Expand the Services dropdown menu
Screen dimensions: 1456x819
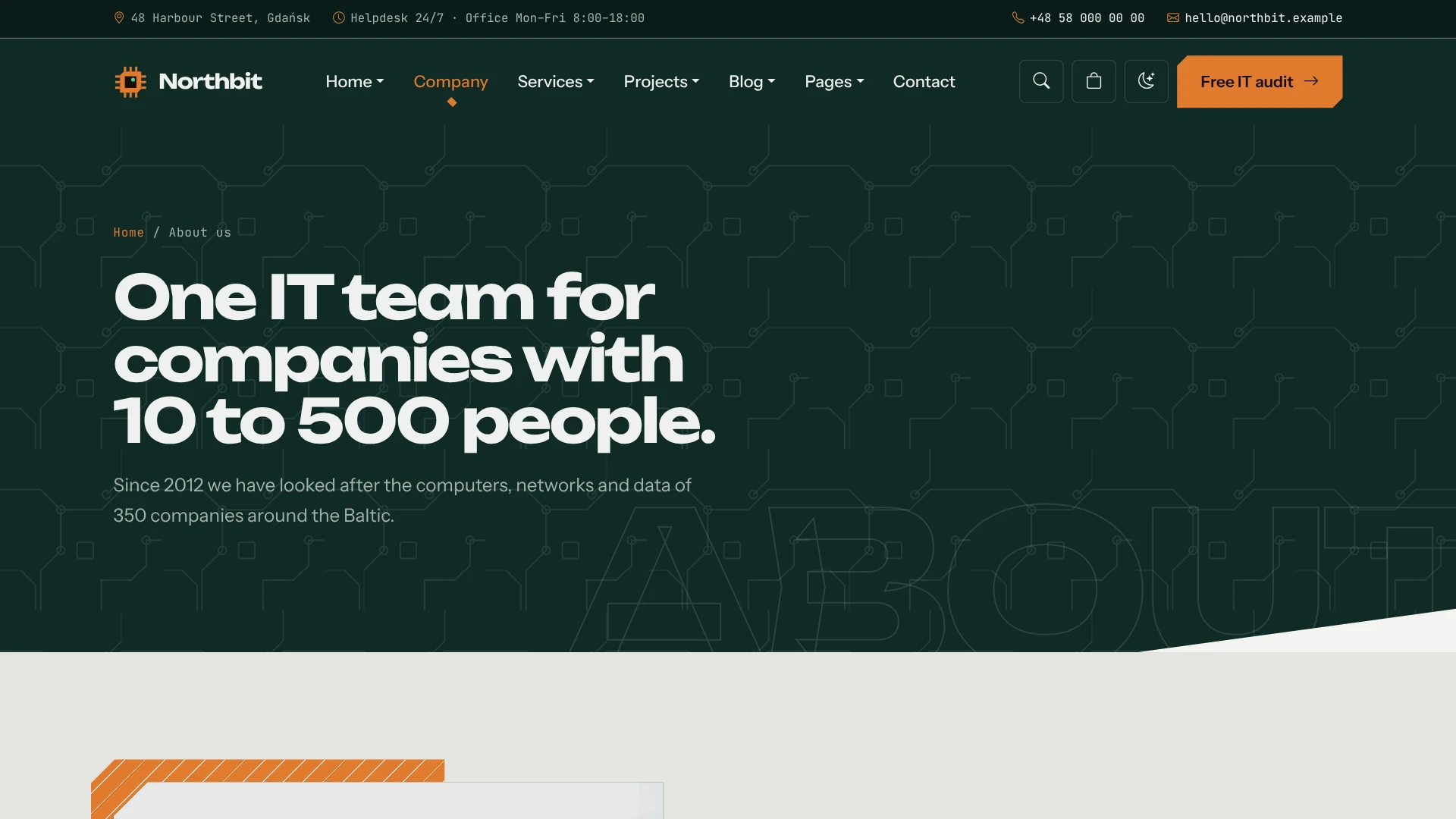click(555, 81)
